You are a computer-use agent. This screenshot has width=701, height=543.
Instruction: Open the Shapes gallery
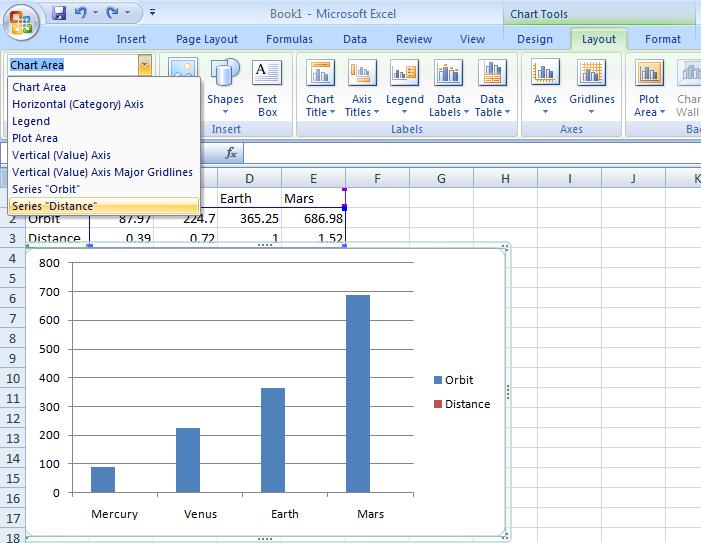point(225,88)
